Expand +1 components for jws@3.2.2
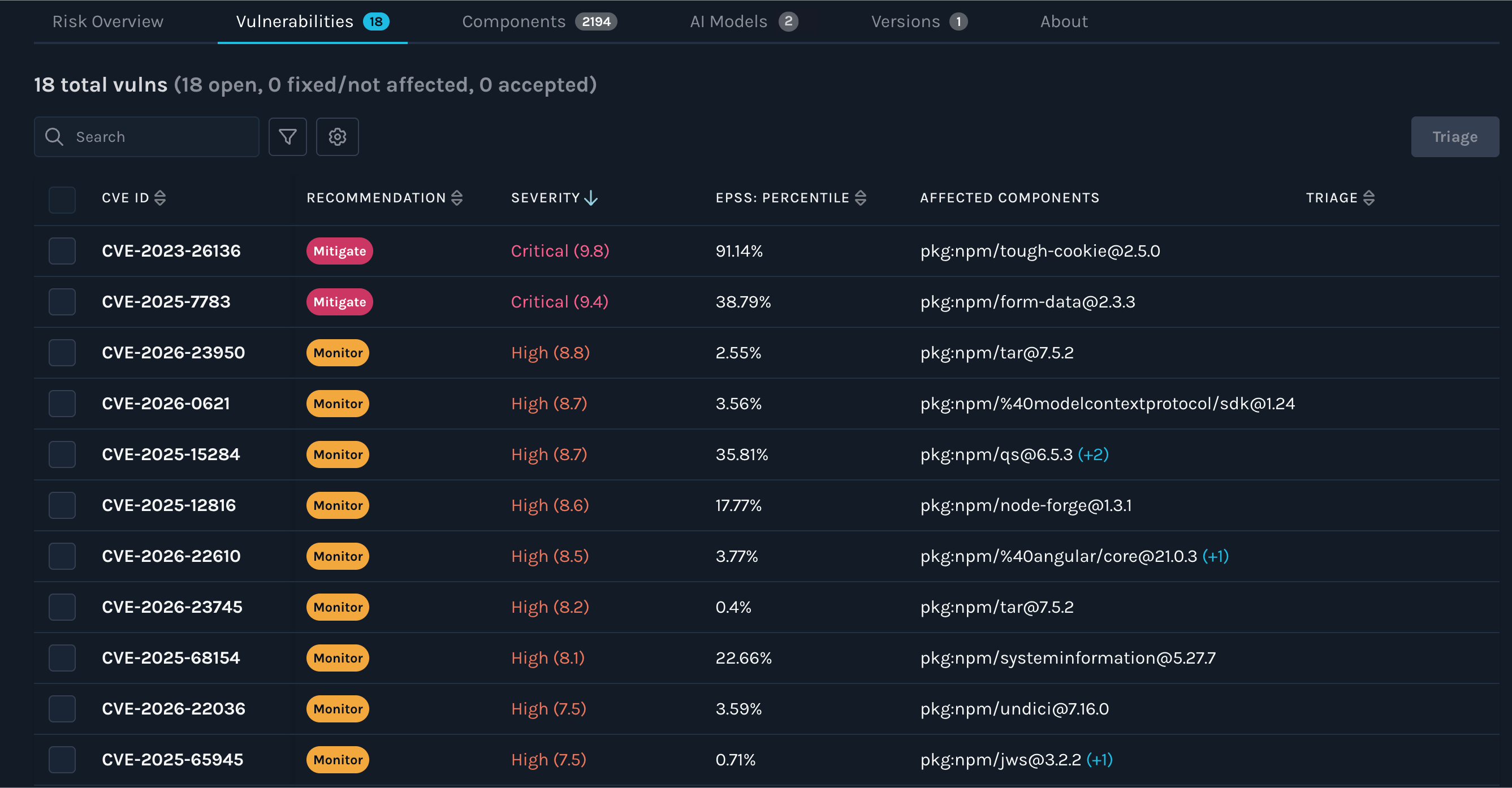1512x788 pixels. (x=1099, y=759)
